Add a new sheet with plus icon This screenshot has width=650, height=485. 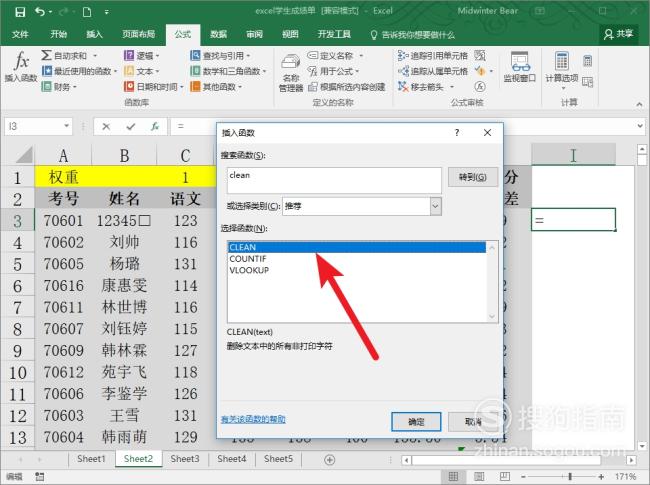[x=330, y=460]
